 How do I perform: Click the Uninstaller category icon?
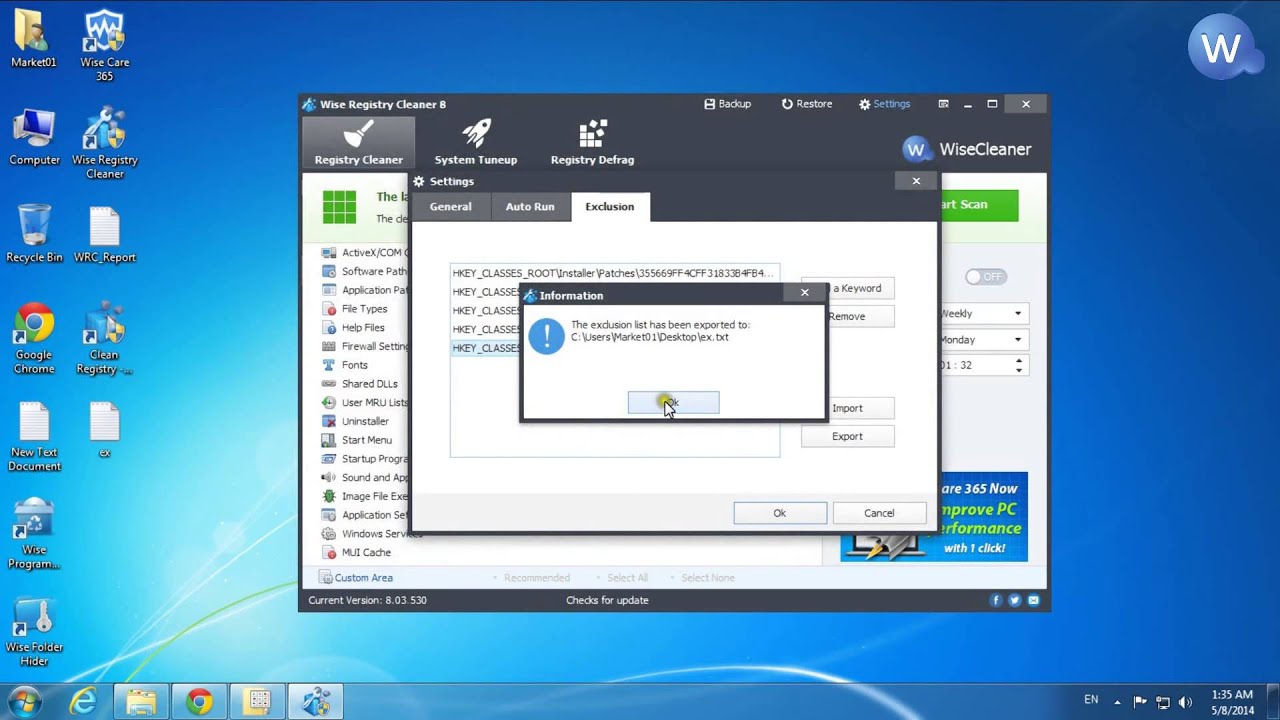(329, 421)
